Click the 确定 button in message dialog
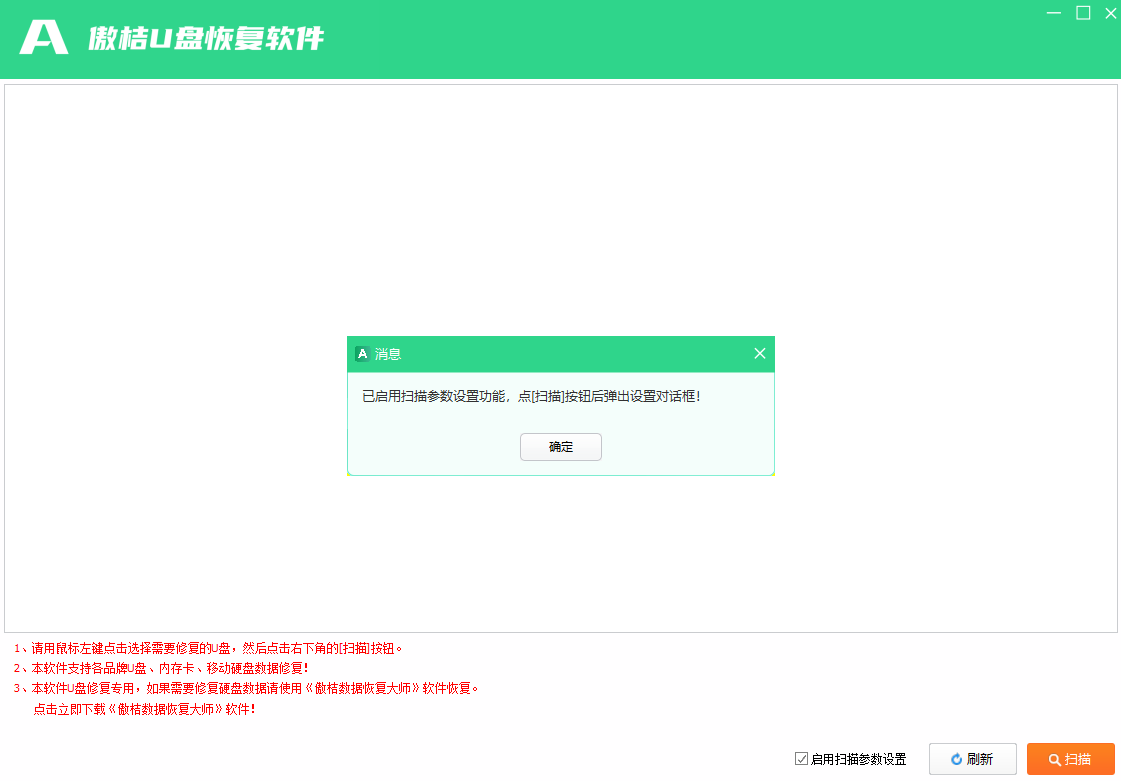The height and width of the screenshot is (781, 1121). coord(560,447)
